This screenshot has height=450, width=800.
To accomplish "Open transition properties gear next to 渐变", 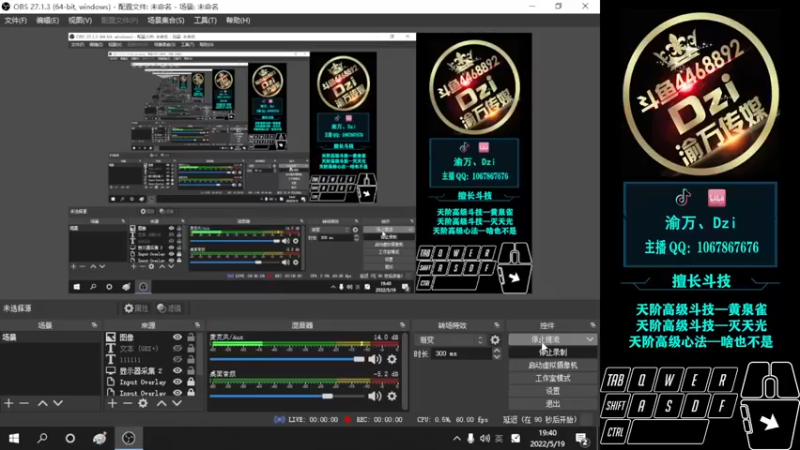I will click(495, 340).
